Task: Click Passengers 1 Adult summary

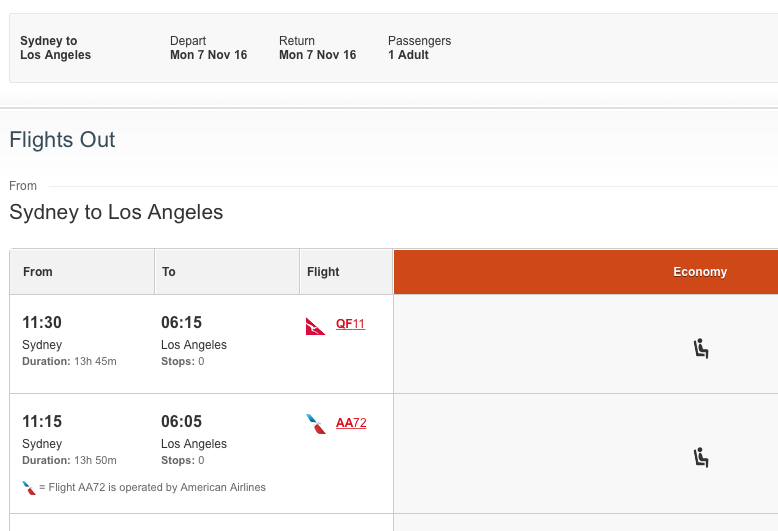Action: (x=419, y=48)
